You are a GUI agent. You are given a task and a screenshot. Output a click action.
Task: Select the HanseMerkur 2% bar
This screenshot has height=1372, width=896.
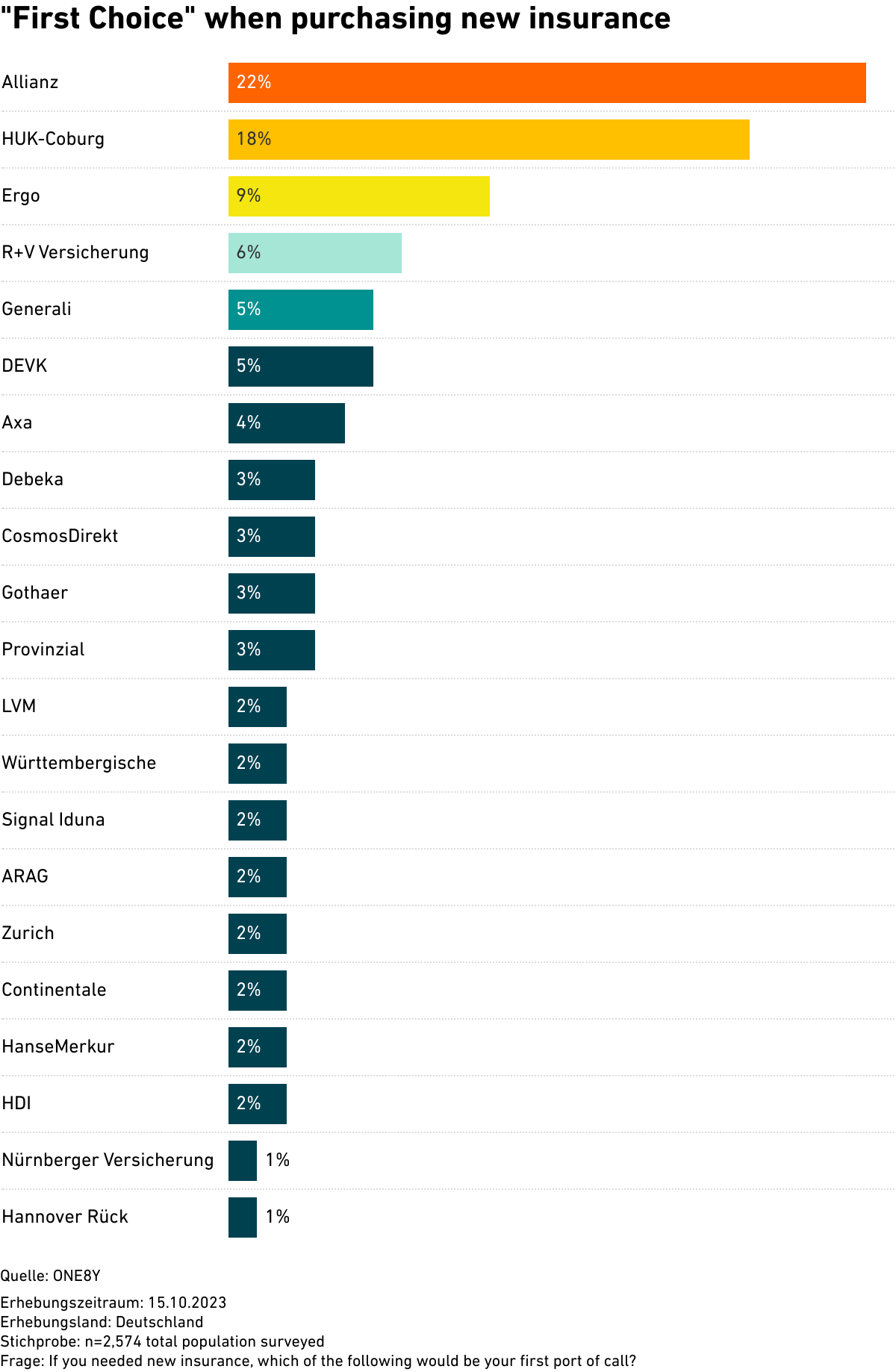pyautogui.click(x=257, y=1047)
